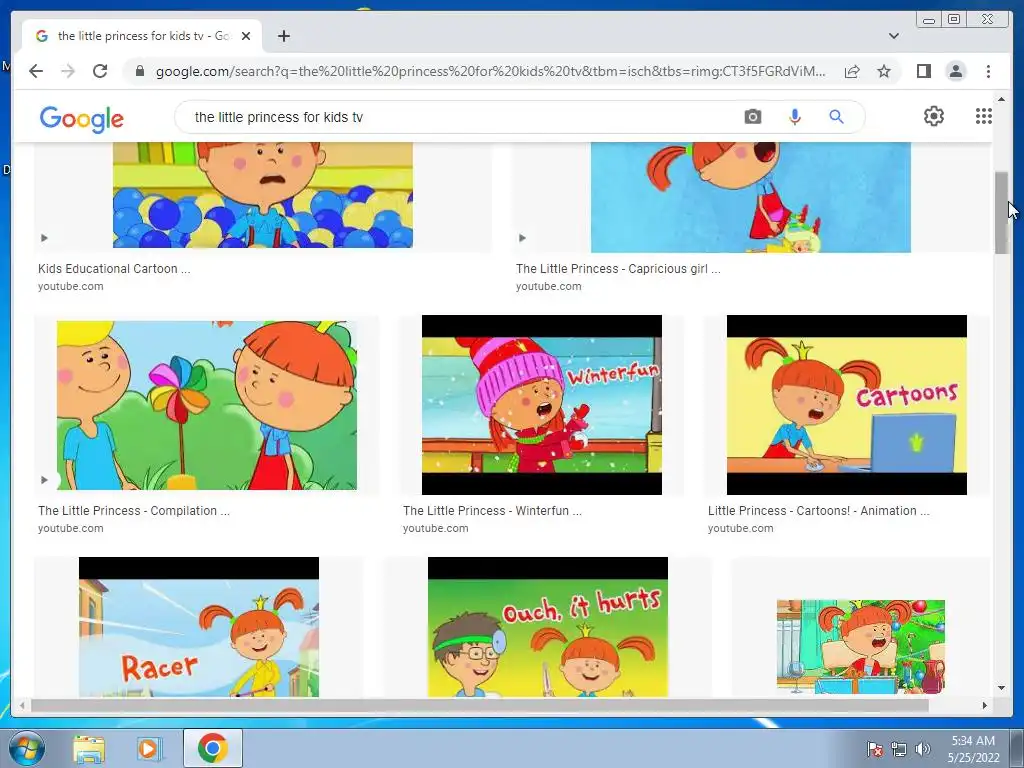Launch Windows Media Player from taskbar

click(150, 748)
